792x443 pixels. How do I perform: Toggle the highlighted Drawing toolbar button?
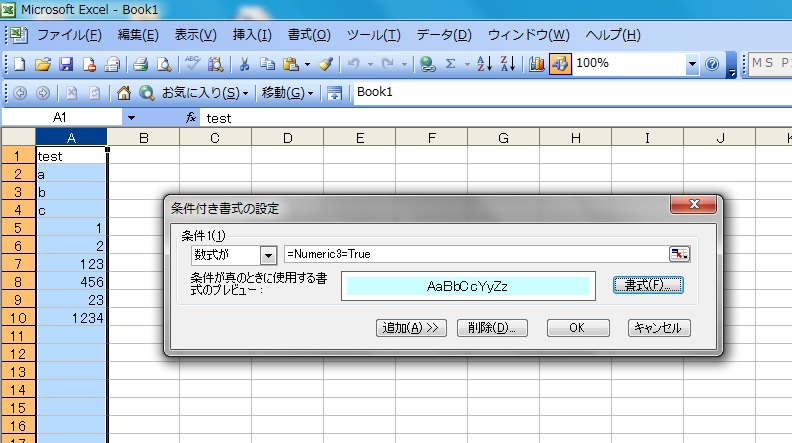559,64
